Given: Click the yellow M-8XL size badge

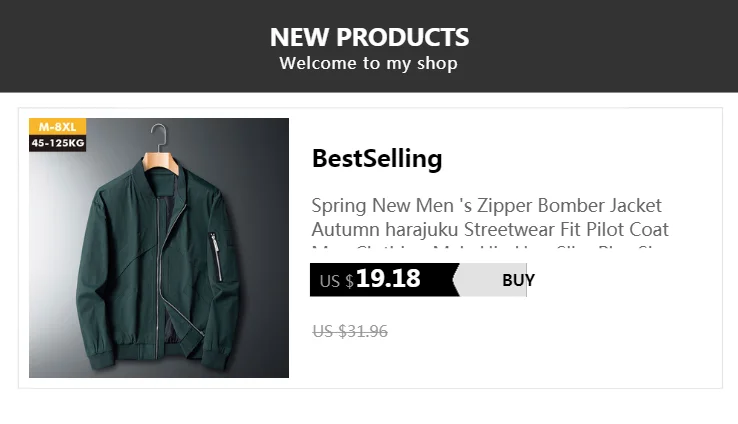Looking at the screenshot, I should click(58, 126).
